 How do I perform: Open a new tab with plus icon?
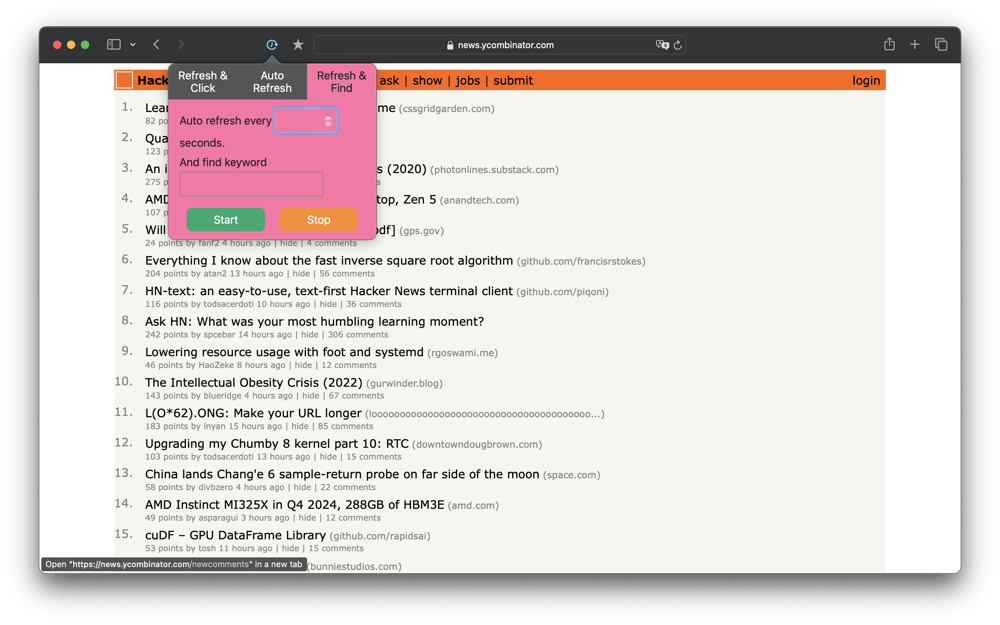915,45
